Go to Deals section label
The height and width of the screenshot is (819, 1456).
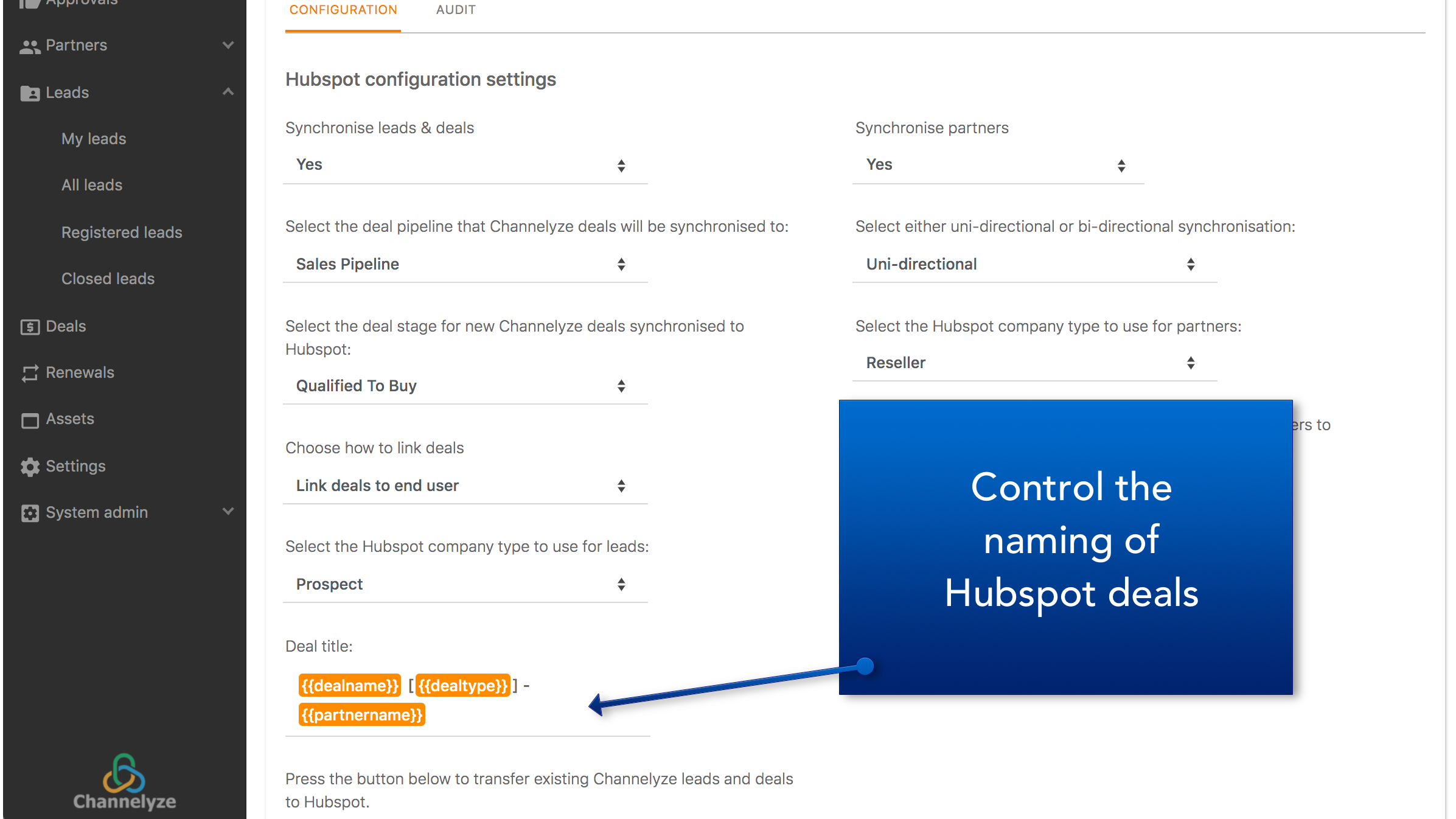click(x=66, y=326)
